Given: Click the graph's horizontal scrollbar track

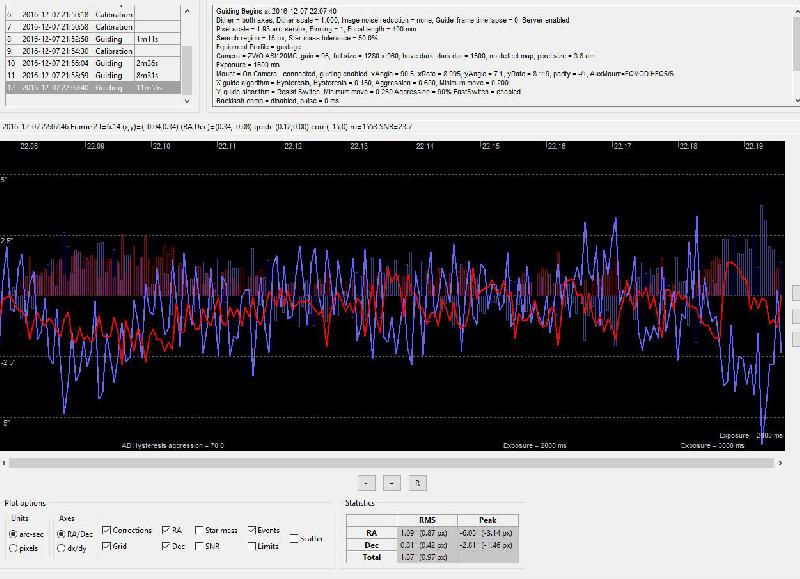Looking at the screenshot, I should point(391,463).
